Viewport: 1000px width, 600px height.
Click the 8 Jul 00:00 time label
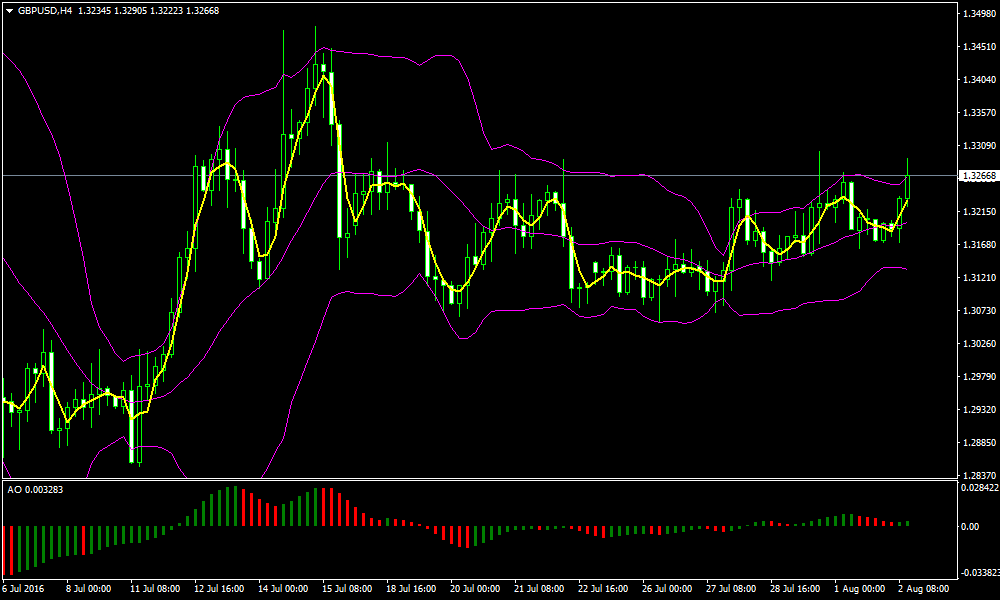[89, 589]
